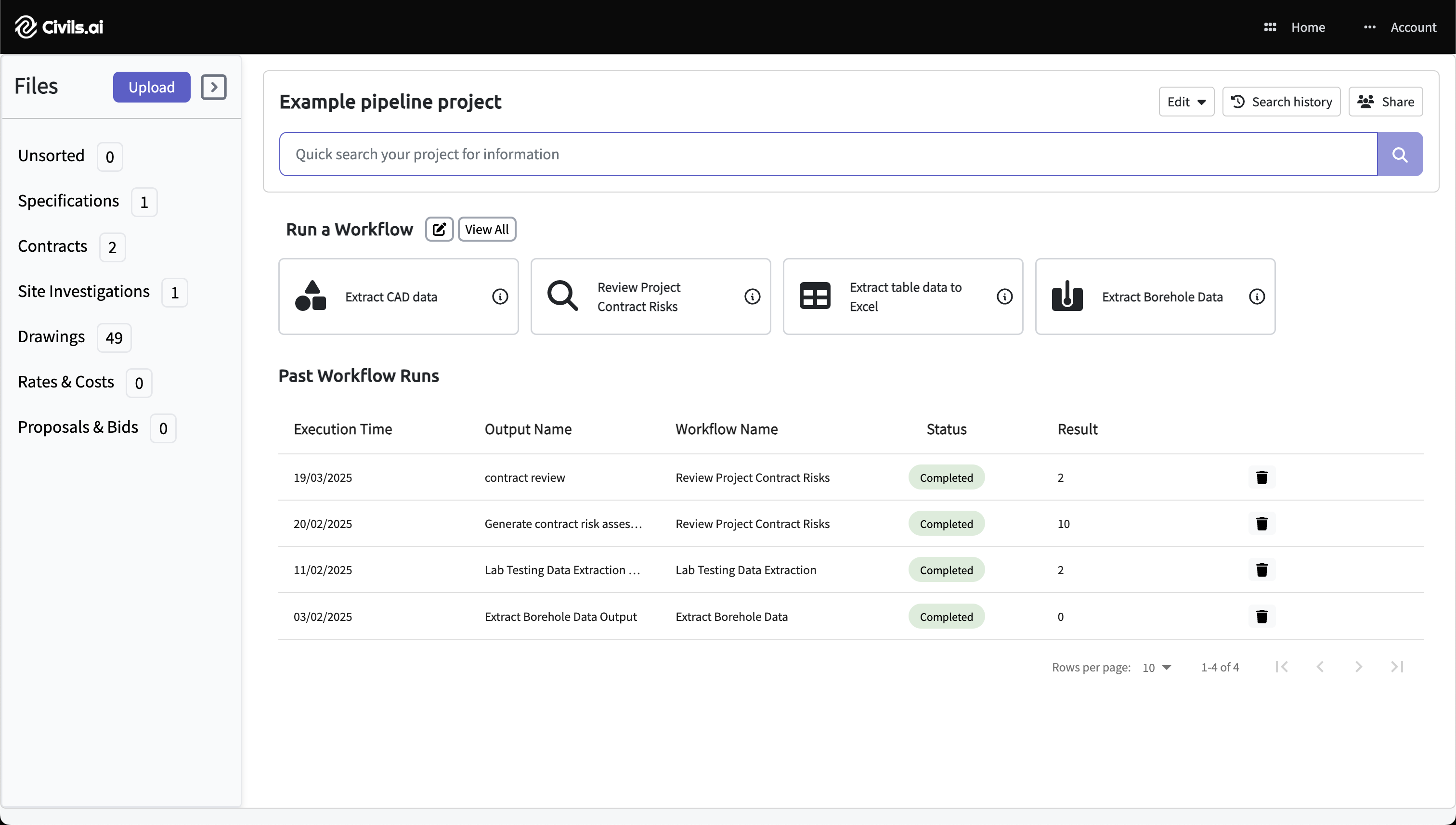Click the date 11/02/2025
Image resolution: width=1456 pixels, height=825 pixels.
point(323,570)
